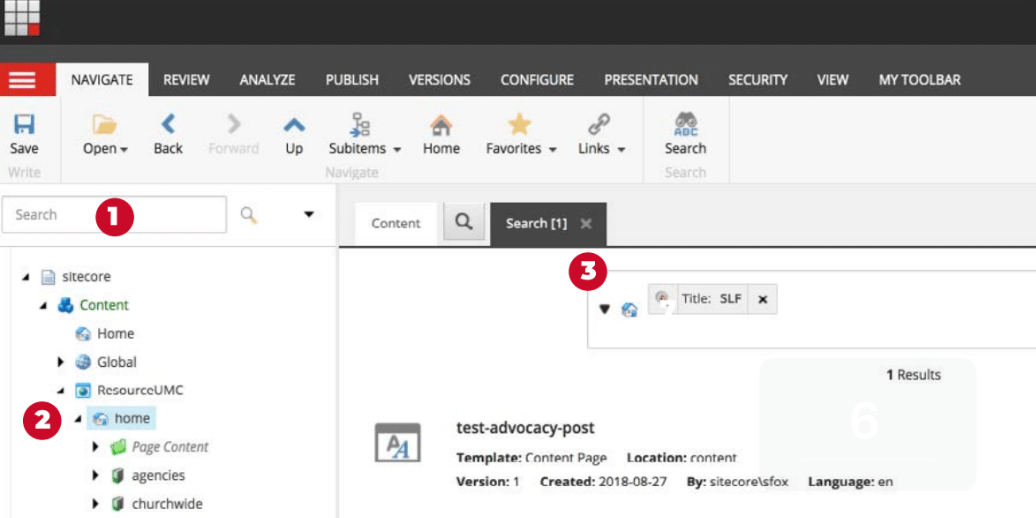Expand the Favorites dropdown arrow
The height and width of the screenshot is (518, 1036).
pos(552,150)
